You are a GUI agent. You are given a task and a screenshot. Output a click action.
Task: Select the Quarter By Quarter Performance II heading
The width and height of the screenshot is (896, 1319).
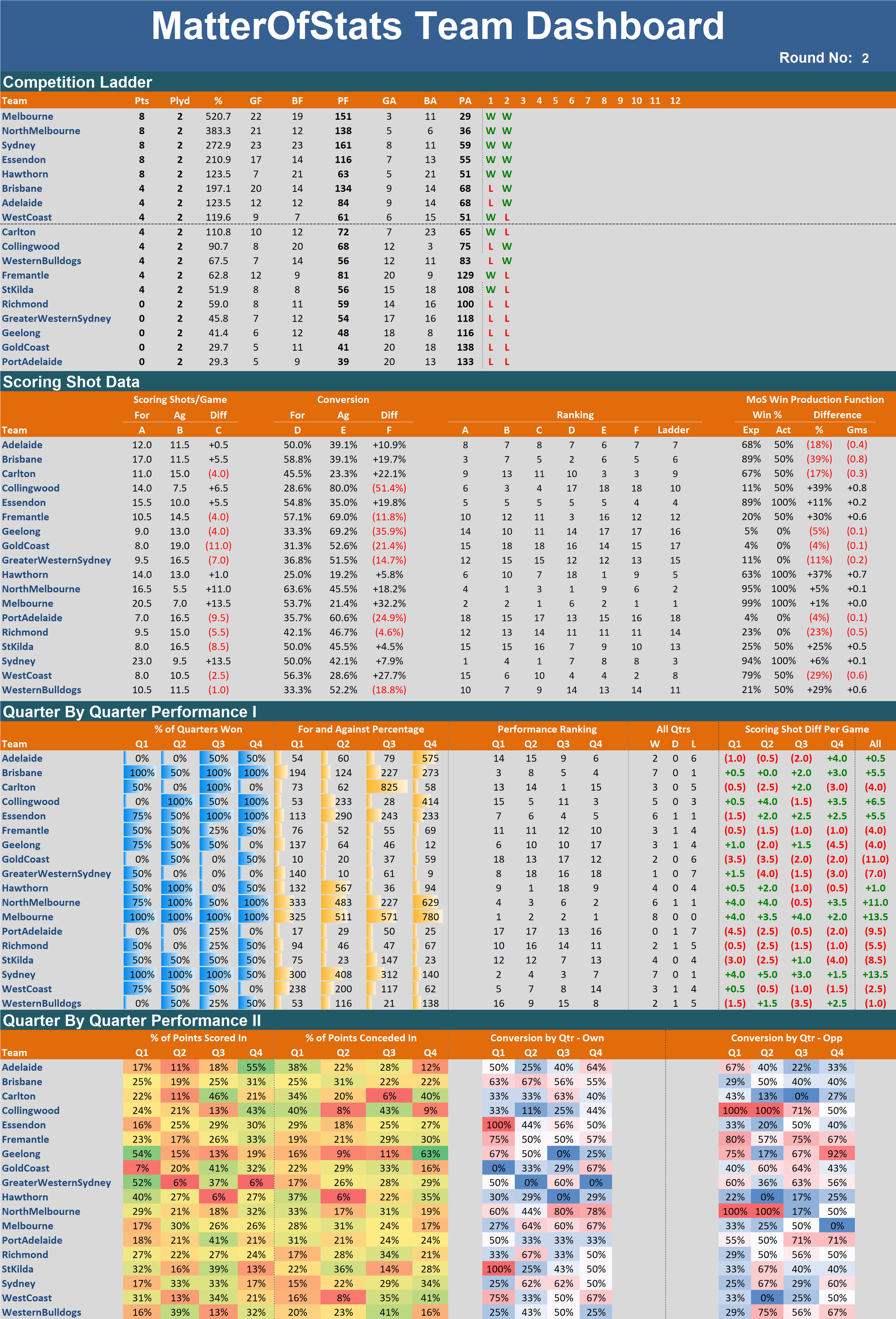[x=132, y=1020]
